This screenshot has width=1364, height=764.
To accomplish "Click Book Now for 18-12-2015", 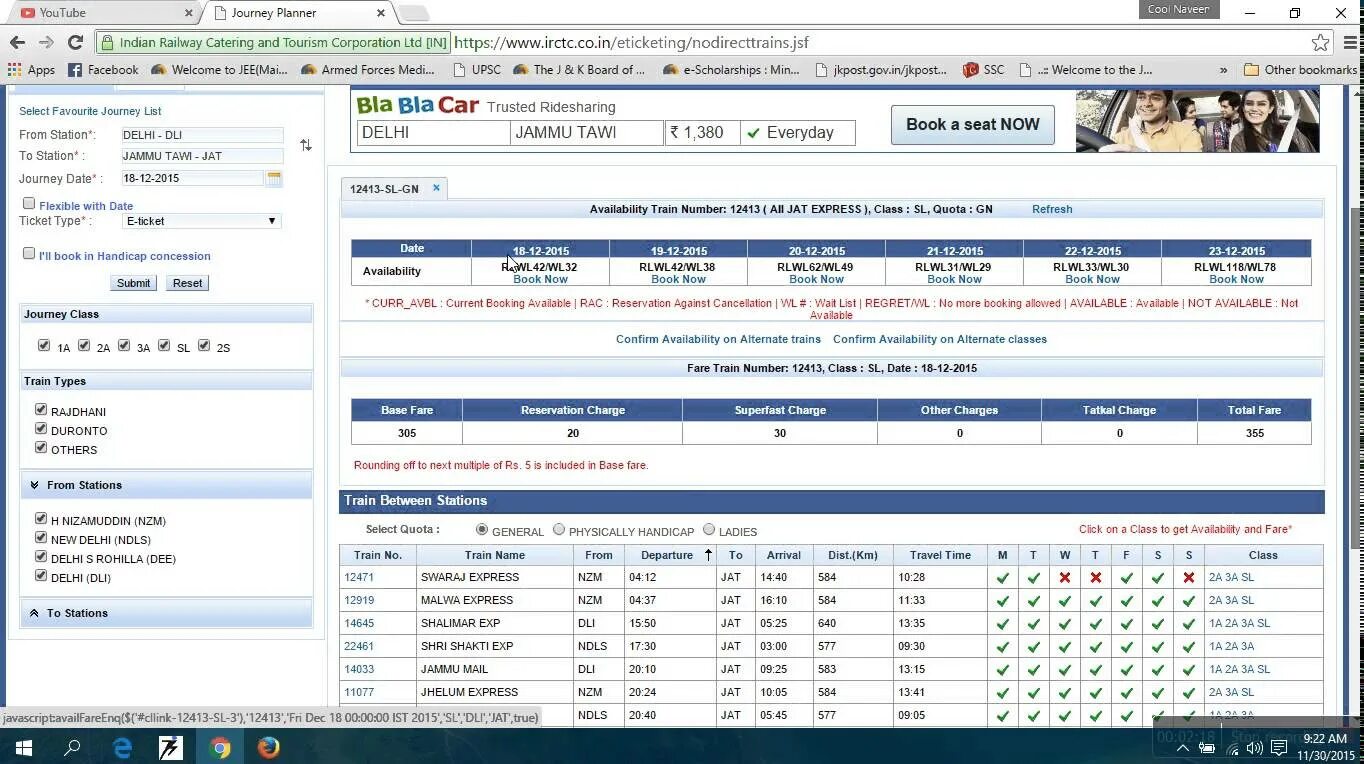I will (540, 279).
